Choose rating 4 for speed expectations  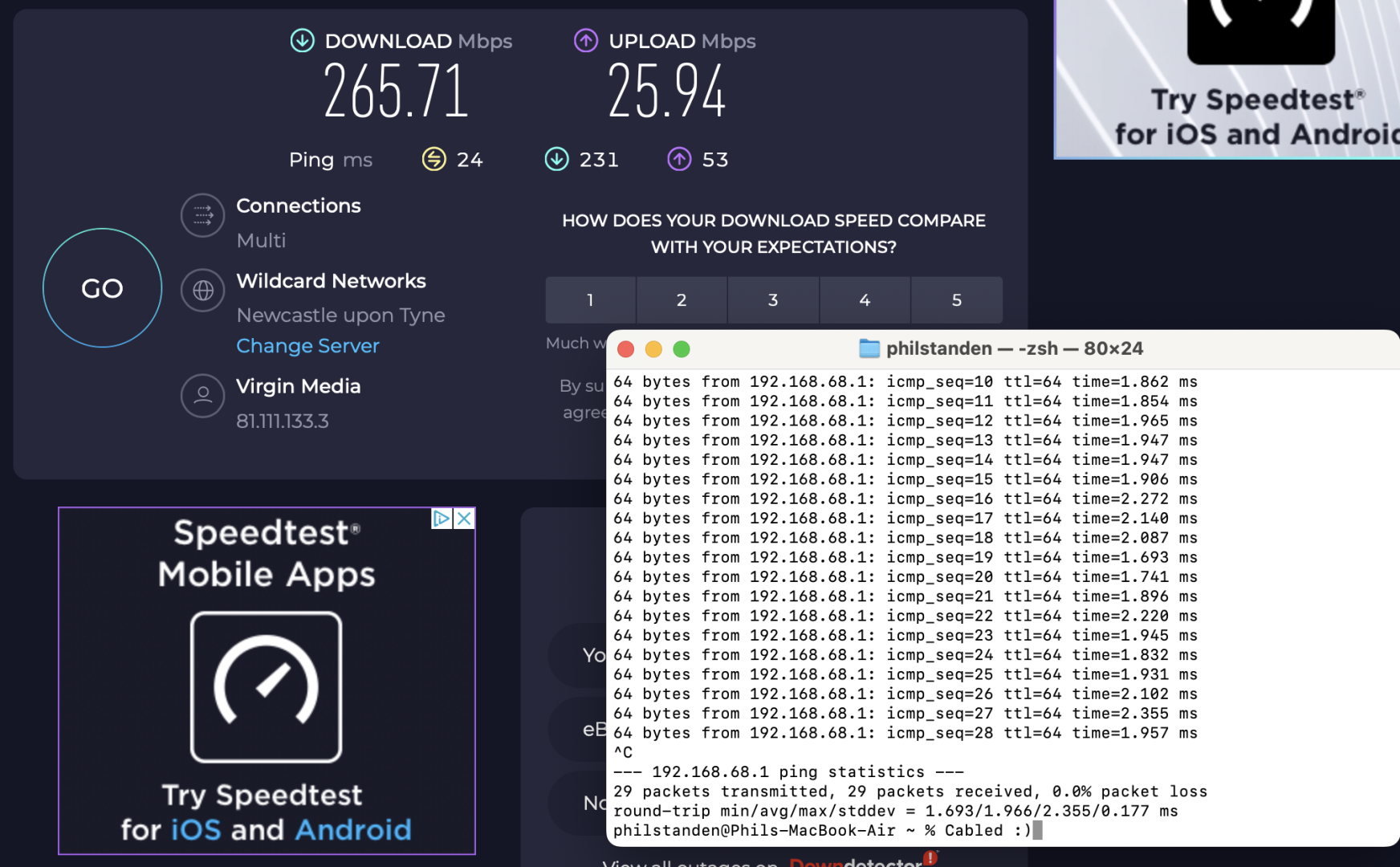(865, 300)
